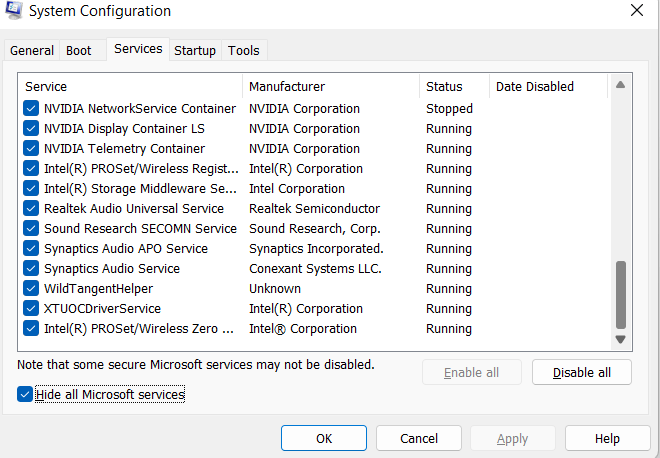Select the WildTangentHelper service name
This screenshot has width=660, height=458.
[x=98, y=288]
